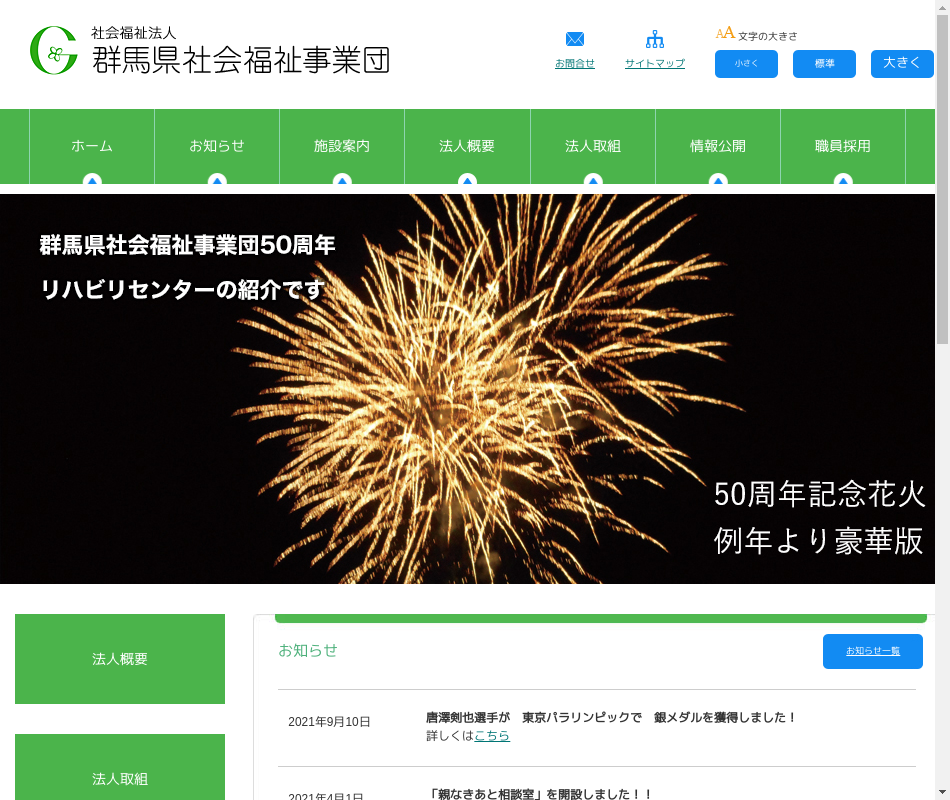Set text size to 大きく

(x=901, y=63)
